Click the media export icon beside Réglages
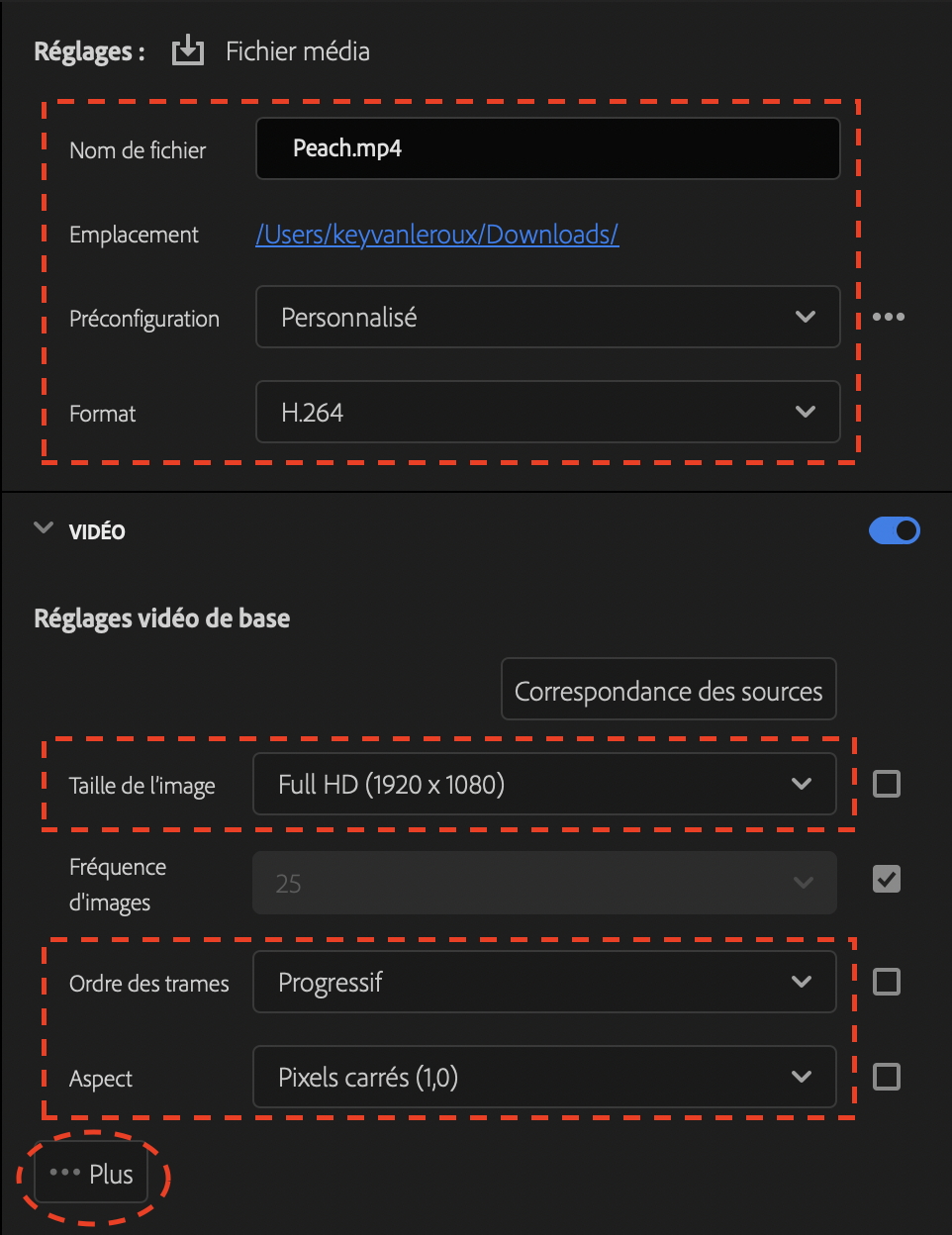 [188, 49]
